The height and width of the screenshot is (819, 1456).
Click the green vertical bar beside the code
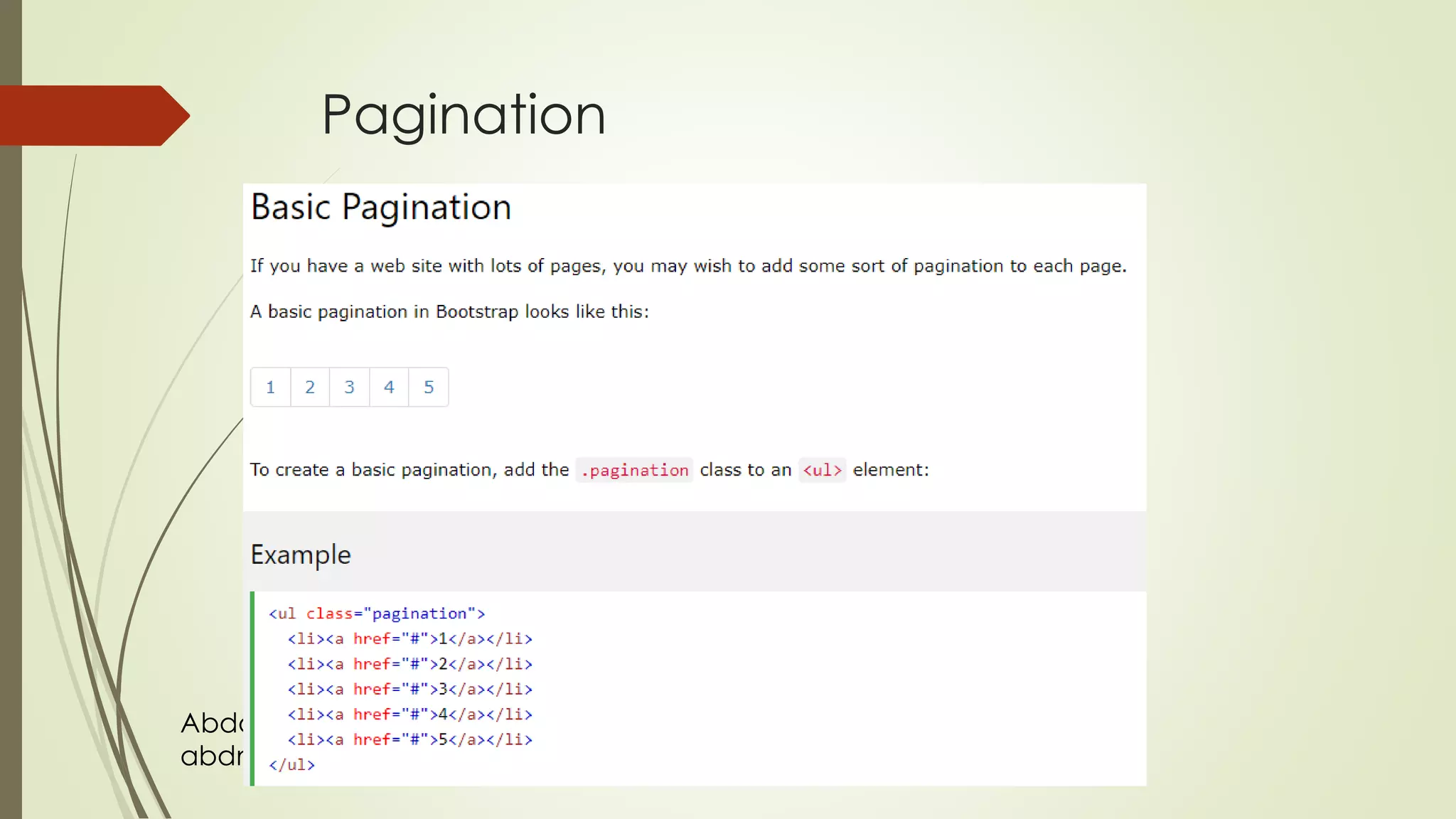252,688
